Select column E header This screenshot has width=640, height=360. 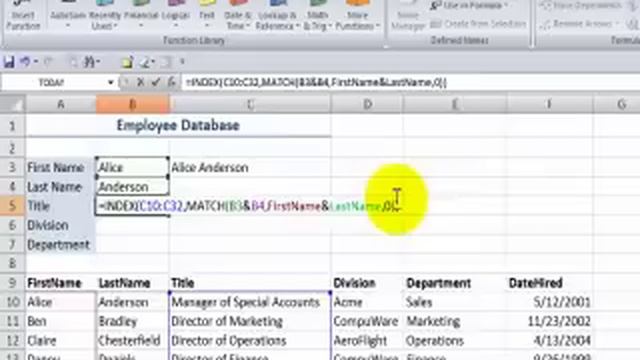(x=455, y=104)
